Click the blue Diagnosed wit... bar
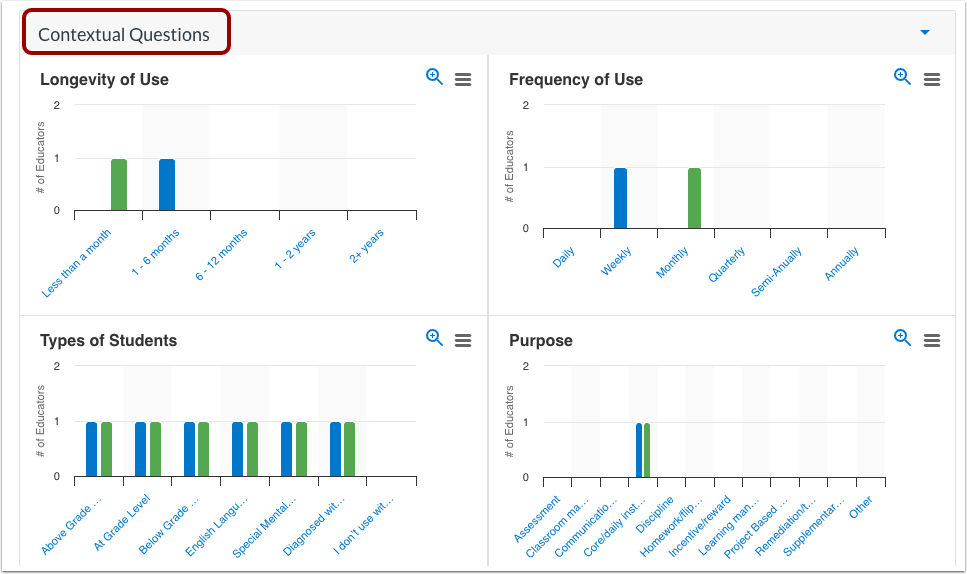967x574 pixels. 335,449
